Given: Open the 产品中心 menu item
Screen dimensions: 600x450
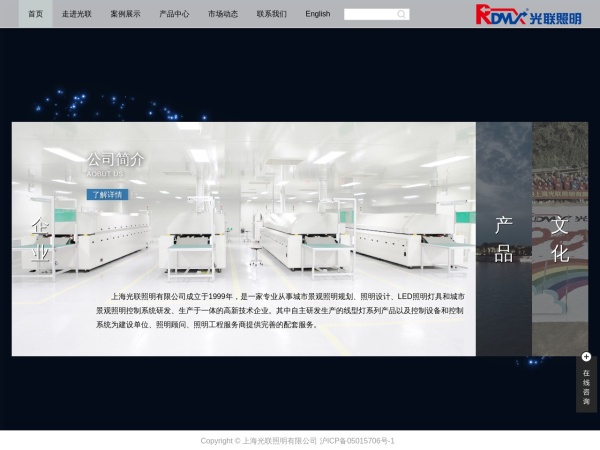Looking at the screenshot, I should click(174, 14).
